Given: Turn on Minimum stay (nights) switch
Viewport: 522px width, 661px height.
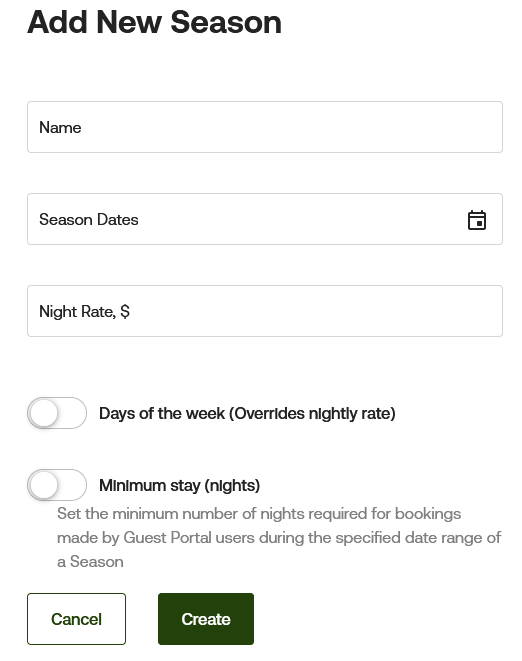Looking at the screenshot, I should 57,485.
